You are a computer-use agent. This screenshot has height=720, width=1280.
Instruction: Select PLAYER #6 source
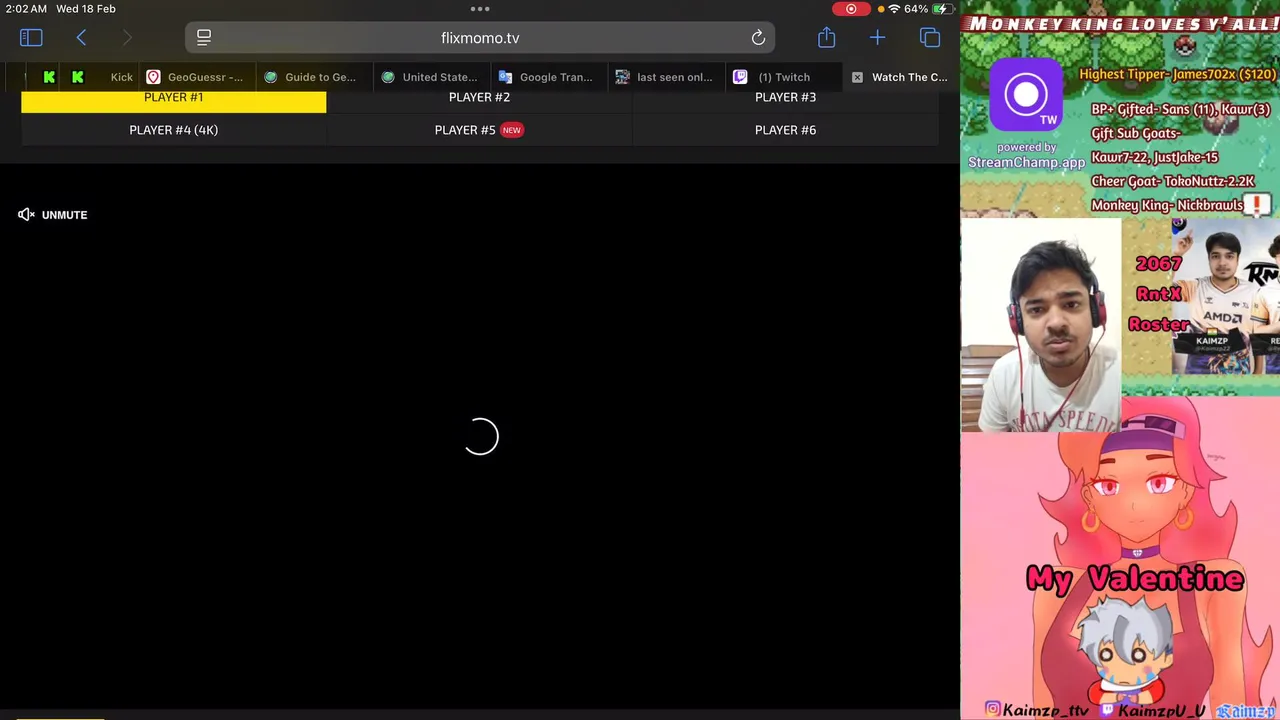[785, 130]
